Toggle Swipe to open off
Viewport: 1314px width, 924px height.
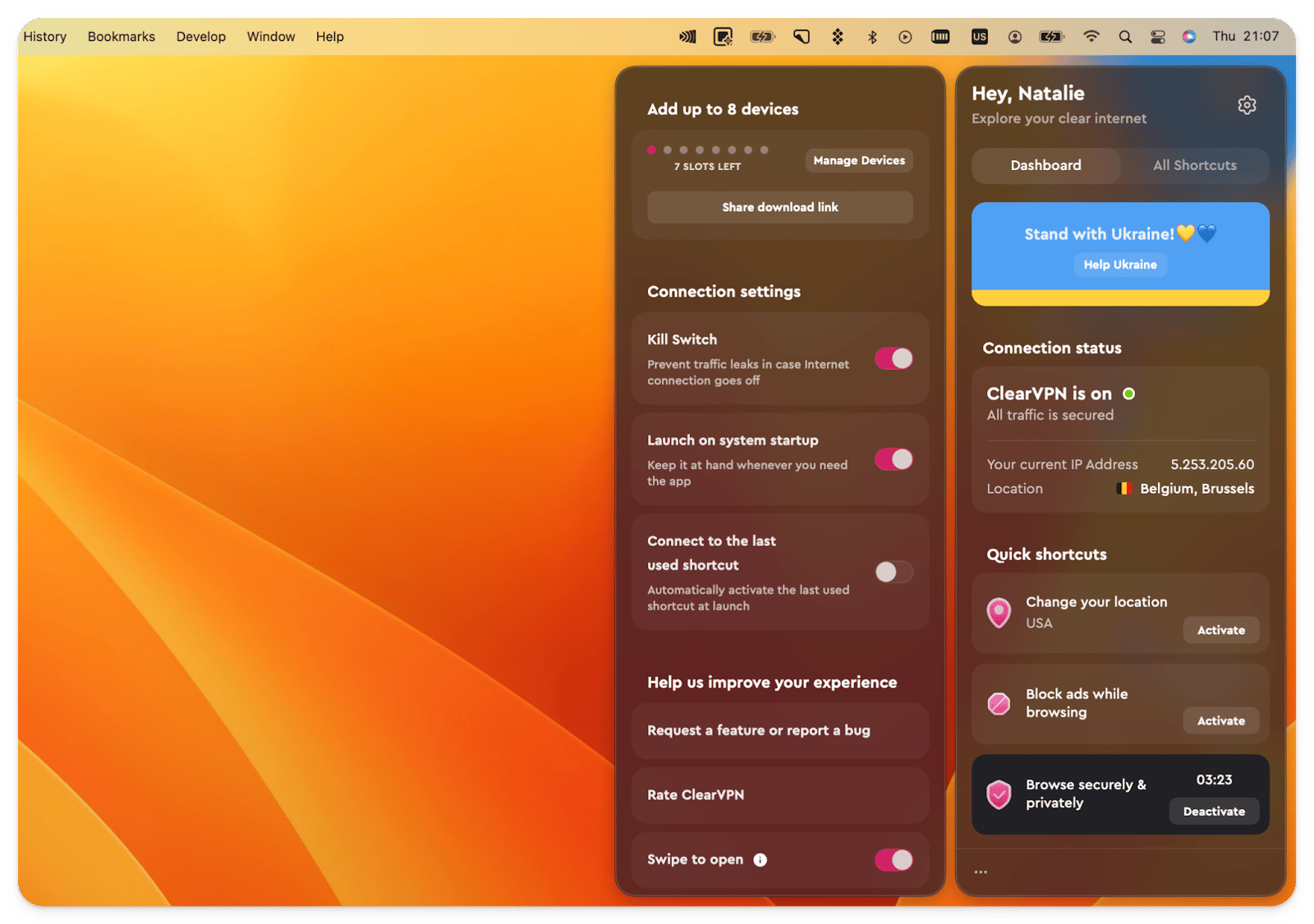click(894, 860)
